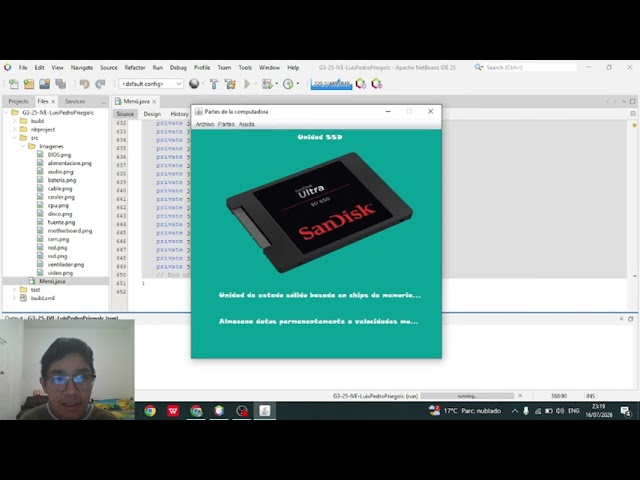Click the Java app icon in taskbar
The image size is (640, 480).
264,411
